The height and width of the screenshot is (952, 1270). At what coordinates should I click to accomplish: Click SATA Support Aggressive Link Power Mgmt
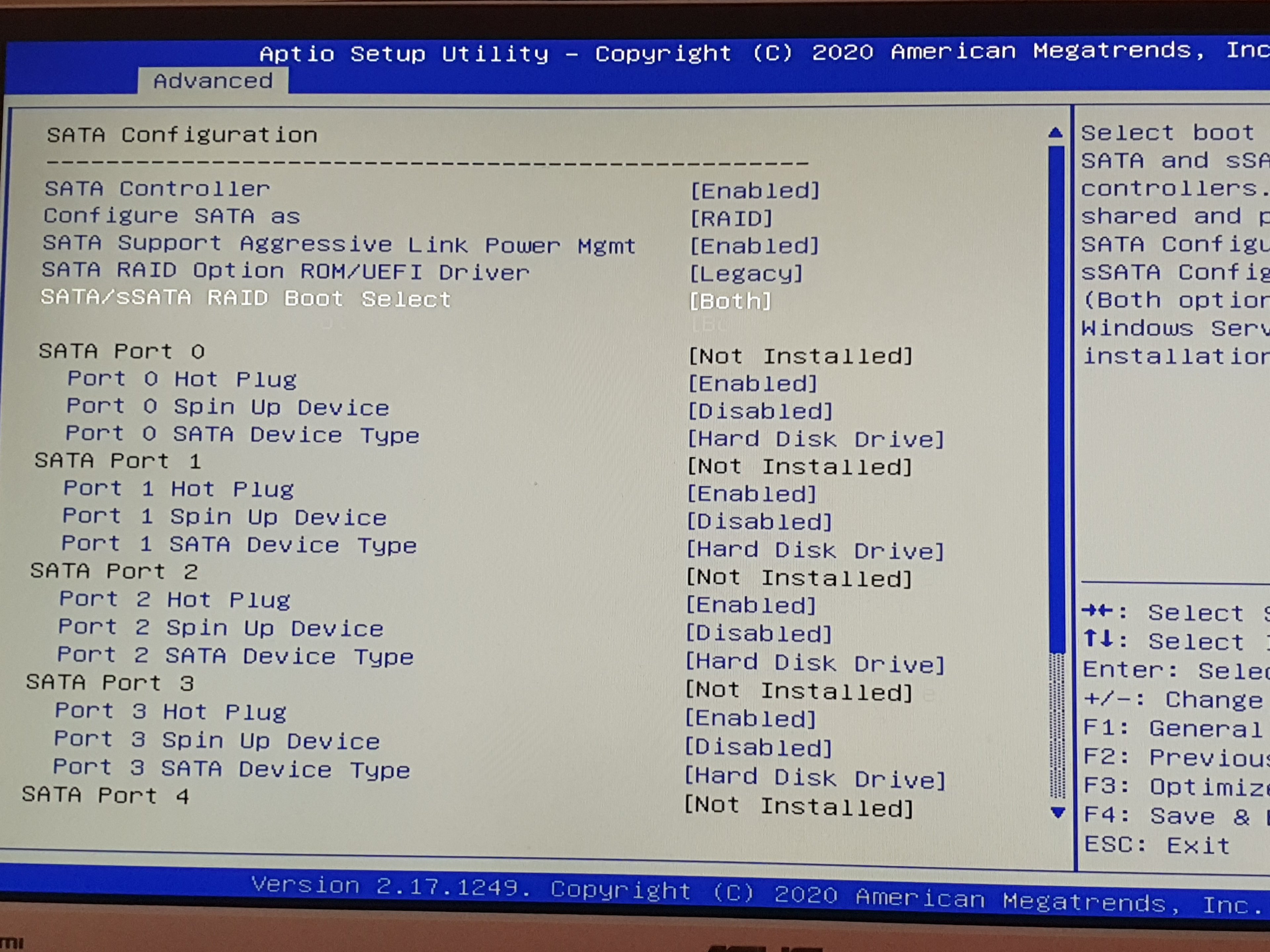(x=339, y=245)
